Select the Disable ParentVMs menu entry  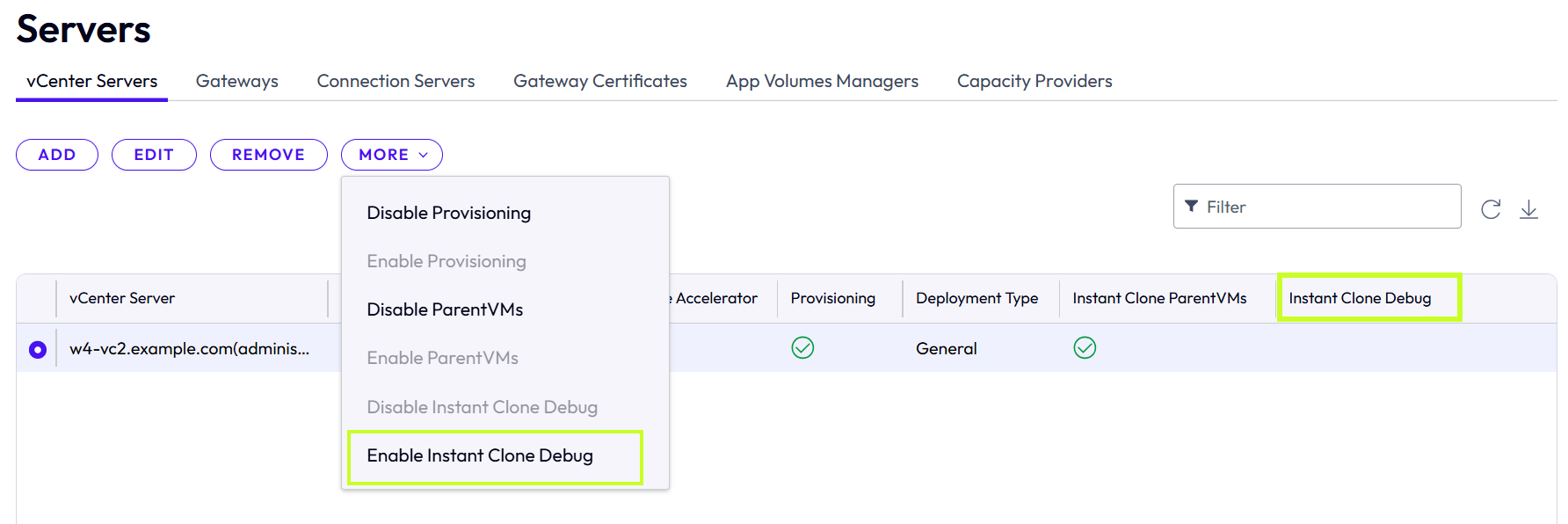445,309
